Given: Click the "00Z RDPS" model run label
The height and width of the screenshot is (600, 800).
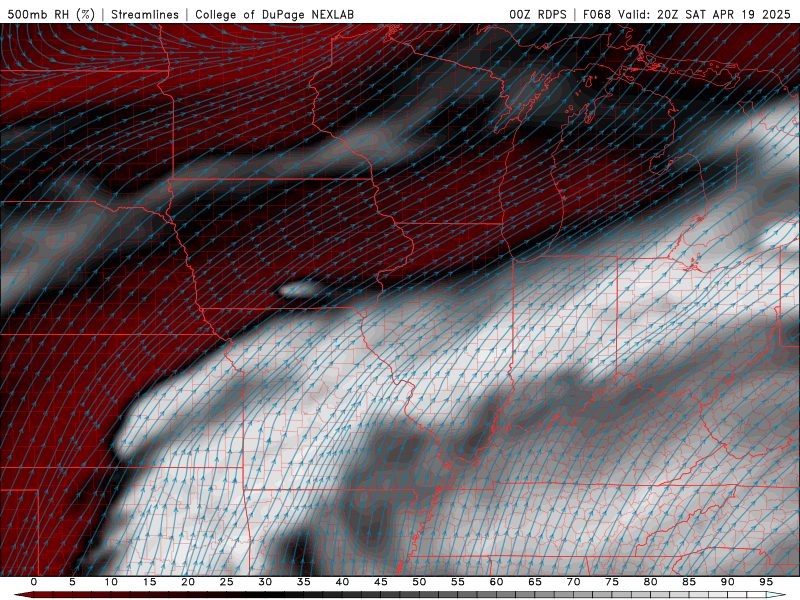Looking at the screenshot, I should pos(538,14).
